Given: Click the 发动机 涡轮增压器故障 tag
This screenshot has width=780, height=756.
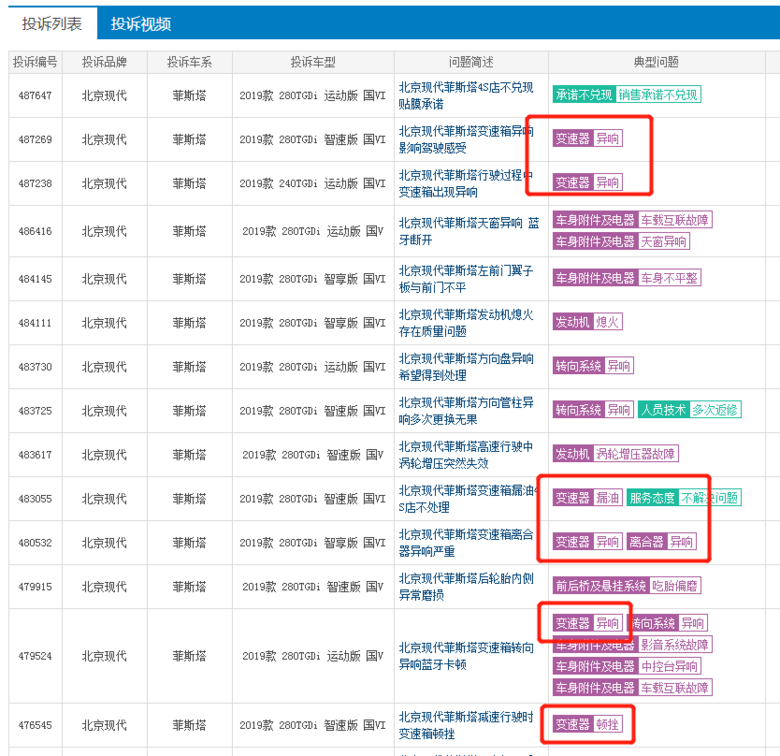Looking at the screenshot, I should pos(616,454).
